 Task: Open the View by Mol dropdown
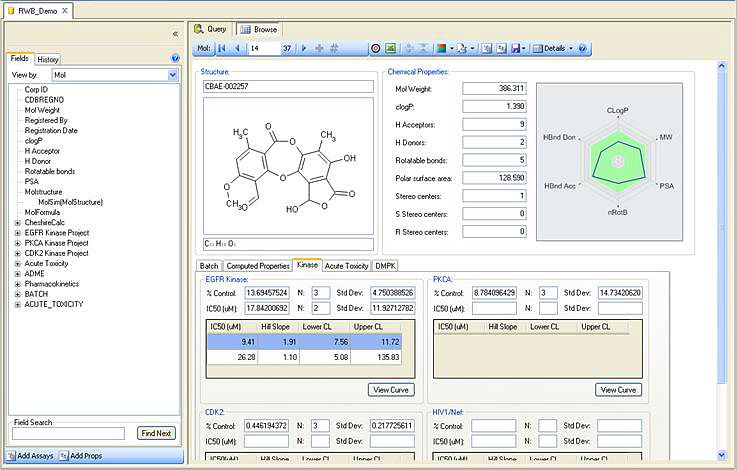tap(173, 75)
